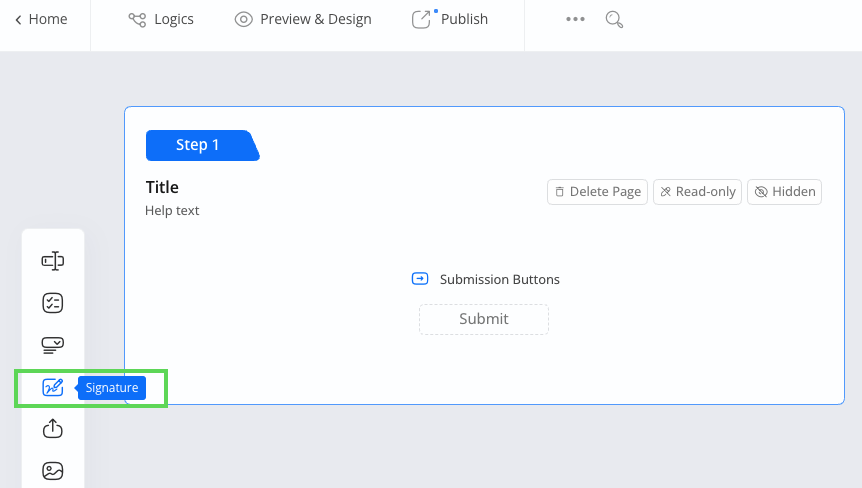Go back to Home
Screen dimensions: 862x488
41,20
